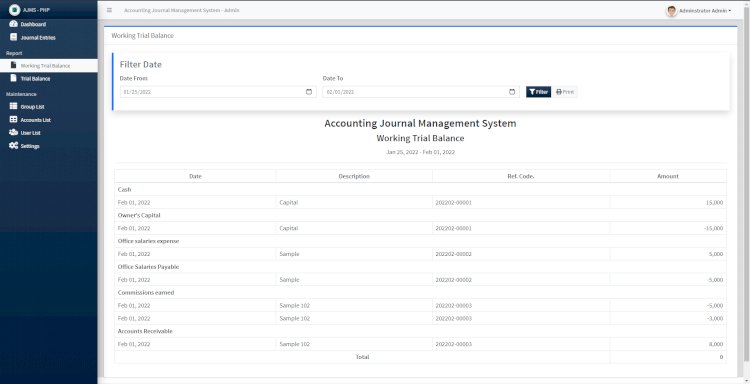The width and height of the screenshot is (750, 384).
Task: Click the Filter button
Action: 538,92
